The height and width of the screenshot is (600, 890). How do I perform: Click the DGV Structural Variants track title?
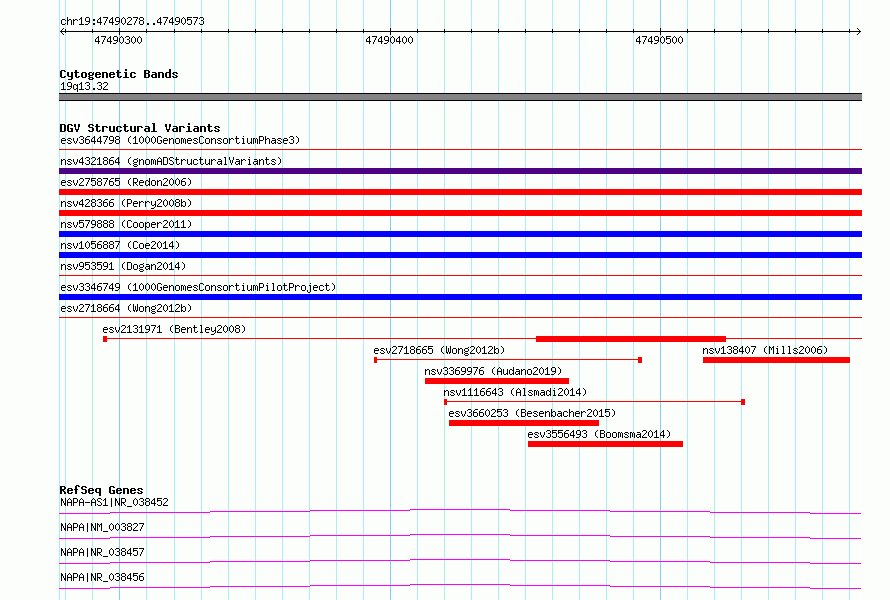[x=140, y=128]
